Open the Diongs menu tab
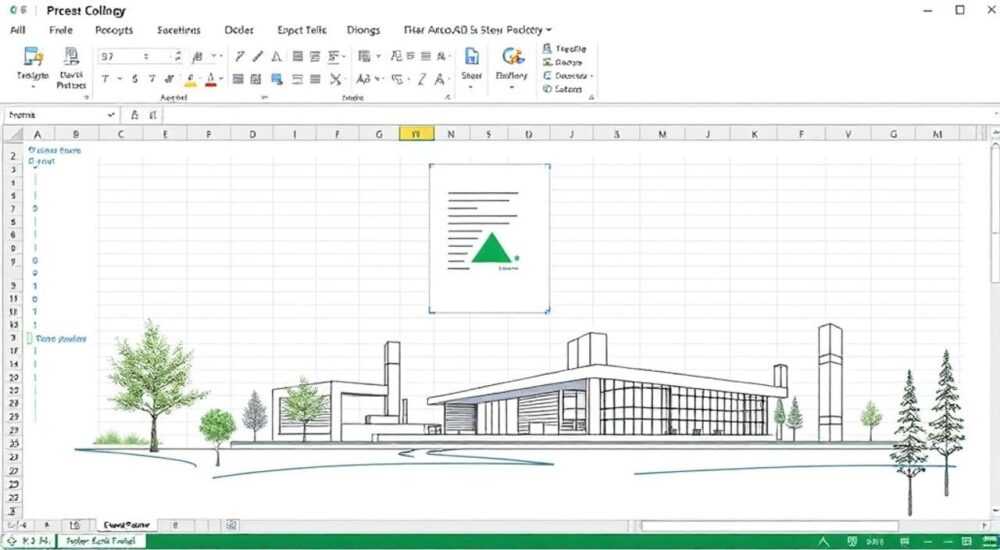This screenshot has width=1000, height=550. [x=364, y=30]
